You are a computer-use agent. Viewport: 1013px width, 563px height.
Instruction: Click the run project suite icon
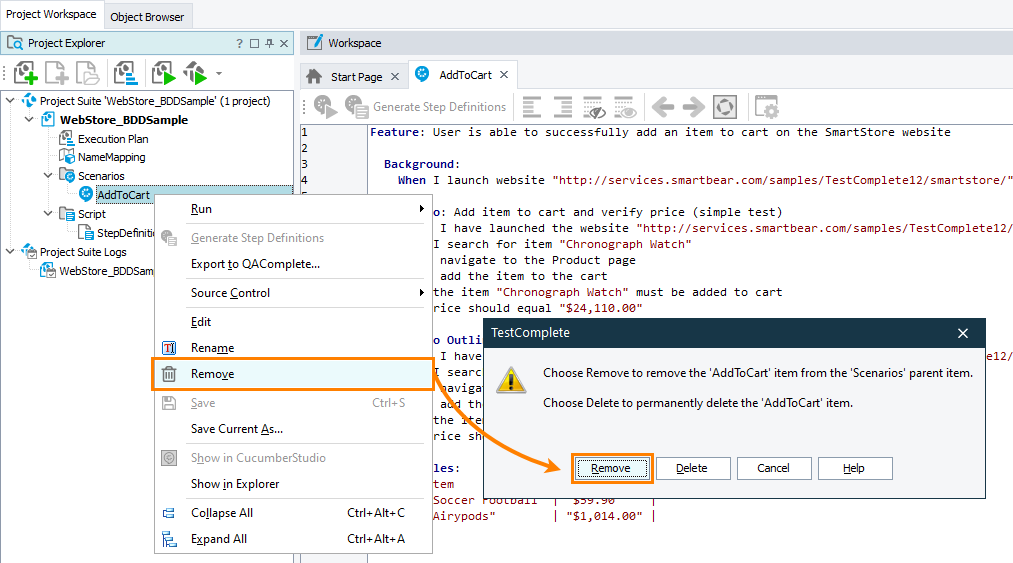[x=195, y=73]
